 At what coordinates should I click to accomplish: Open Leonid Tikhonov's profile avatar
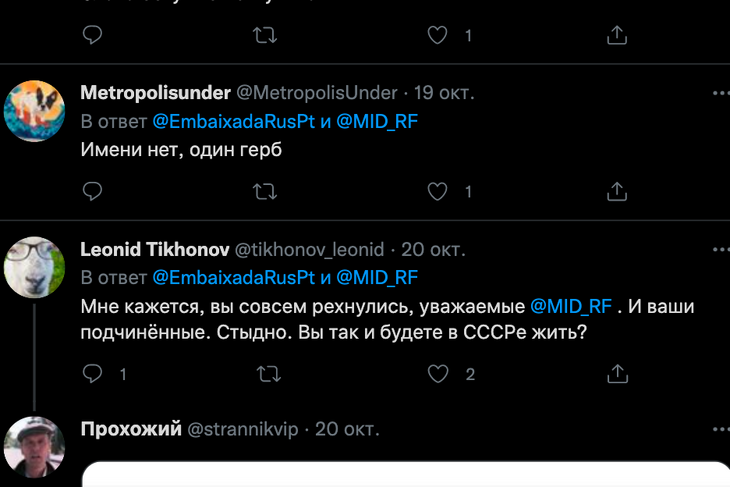[x=35, y=267]
